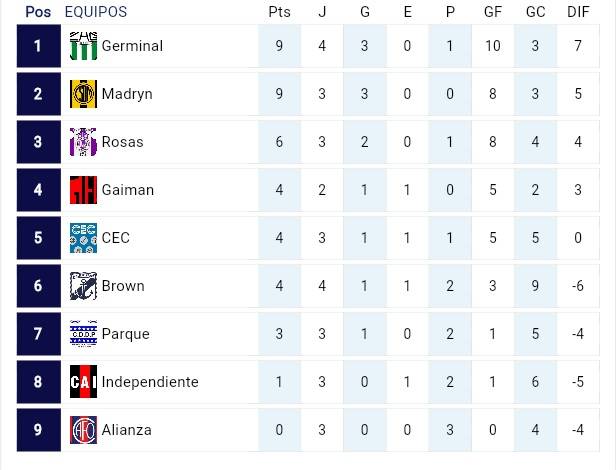Viewport: 616px width, 470px height.
Task: Click the Rosas team crest
Action: pyautogui.click(x=83, y=142)
